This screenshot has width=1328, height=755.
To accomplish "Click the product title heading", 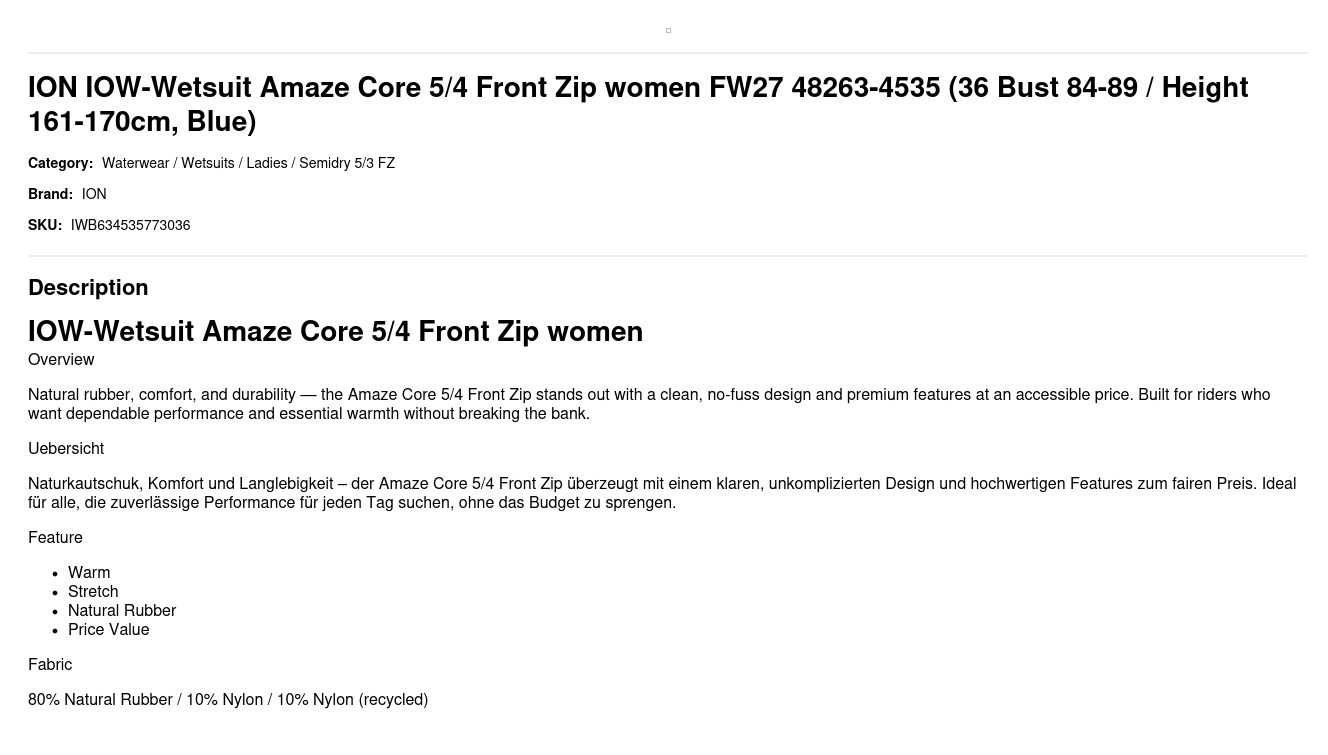I will click(x=638, y=104).
